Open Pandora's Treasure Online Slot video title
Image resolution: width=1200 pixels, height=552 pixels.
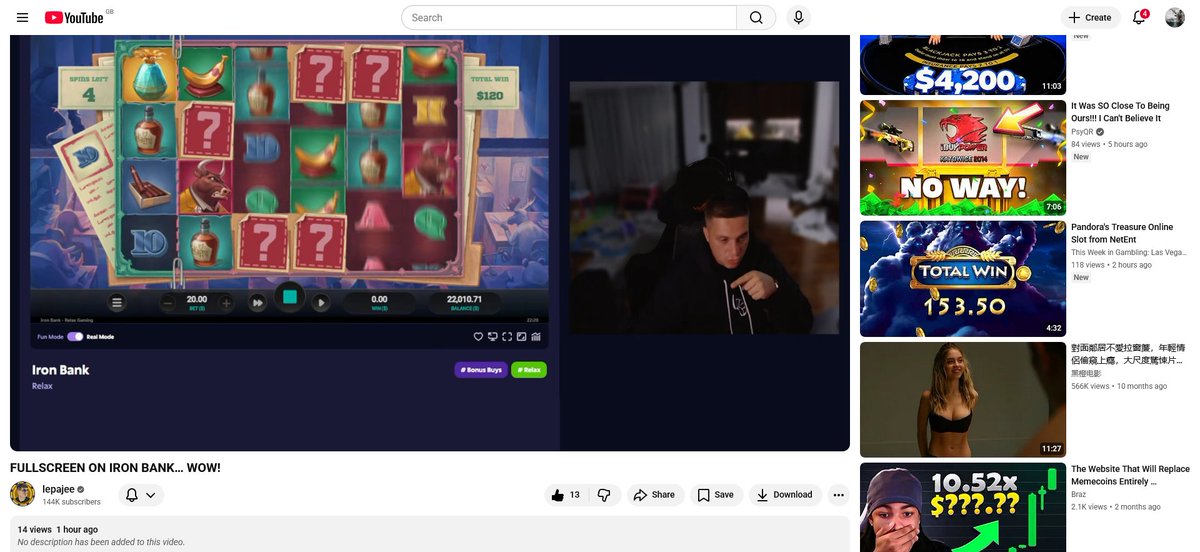click(1122, 233)
